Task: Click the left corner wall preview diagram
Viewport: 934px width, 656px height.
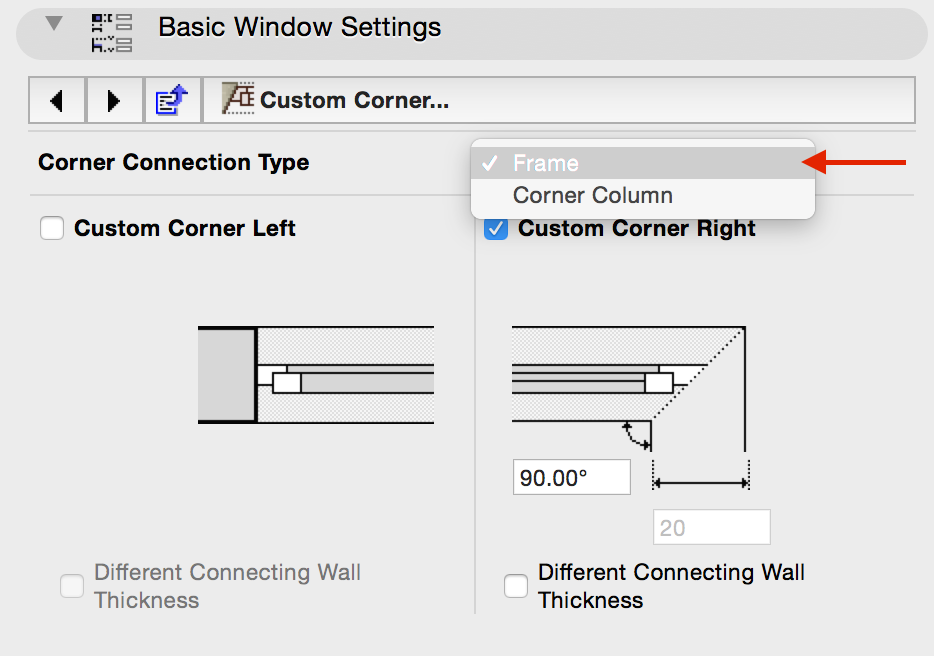Action: tap(316, 374)
